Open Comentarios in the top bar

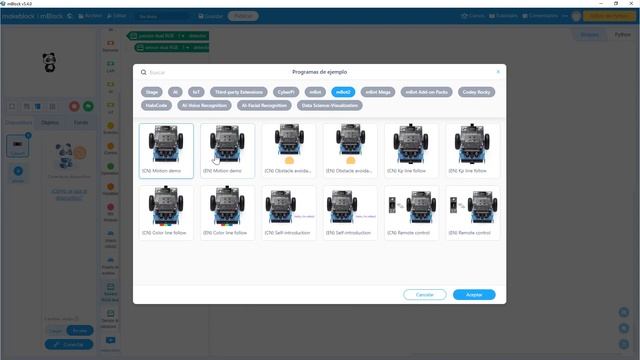point(540,16)
